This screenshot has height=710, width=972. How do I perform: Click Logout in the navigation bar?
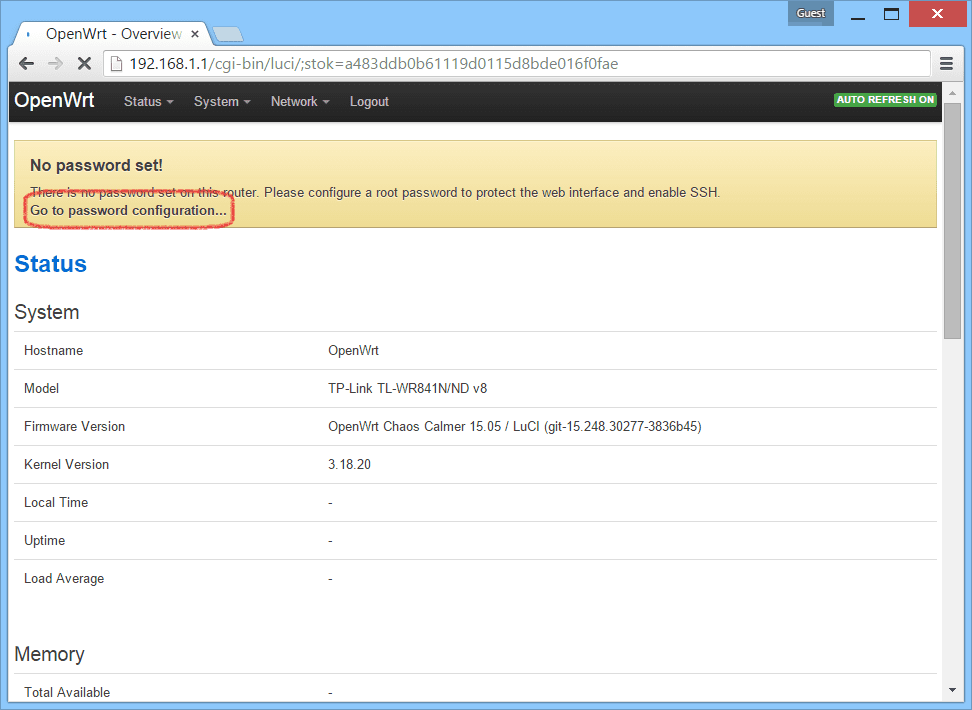tap(369, 102)
